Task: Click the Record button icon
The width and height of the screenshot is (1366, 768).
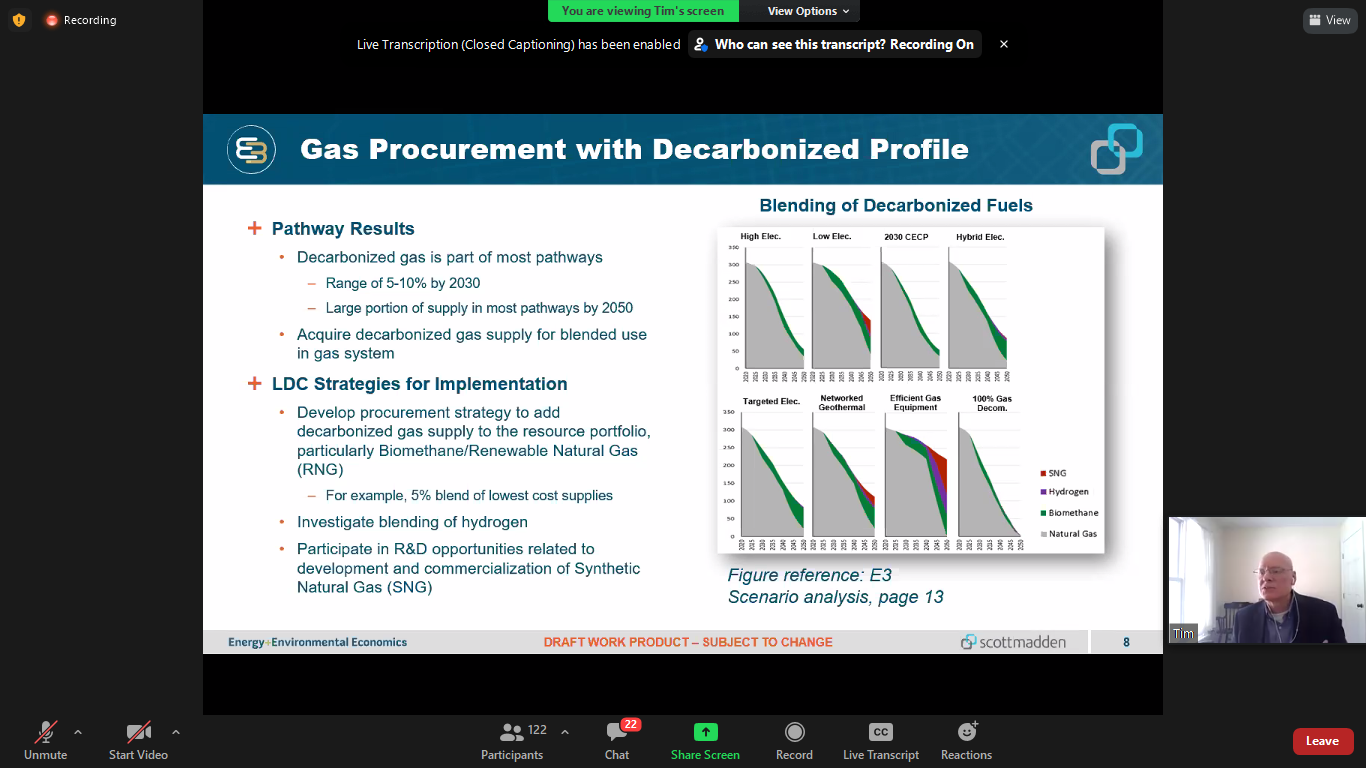Action: coord(794,732)
